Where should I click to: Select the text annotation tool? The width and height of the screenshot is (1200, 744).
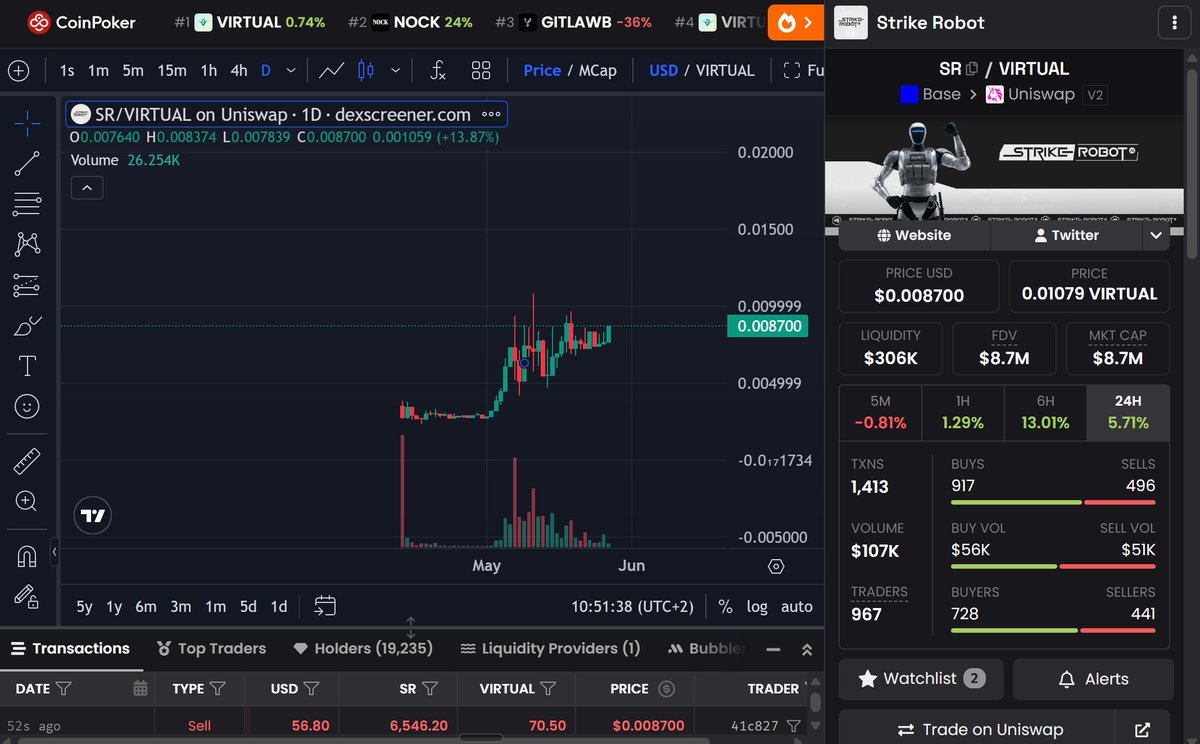coord(27,366)
